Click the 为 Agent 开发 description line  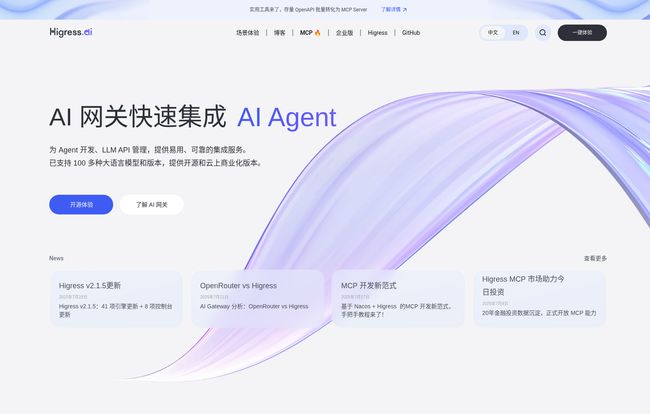coord(149,150)
